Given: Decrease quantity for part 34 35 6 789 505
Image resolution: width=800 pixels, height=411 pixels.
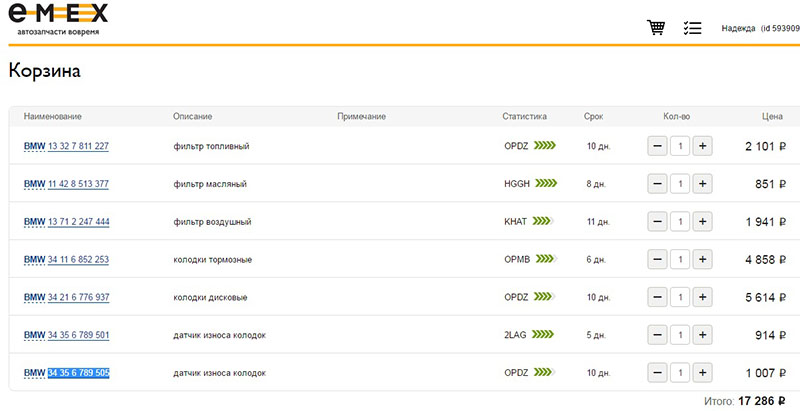Looking at the screenshot, I should point(657,373).
